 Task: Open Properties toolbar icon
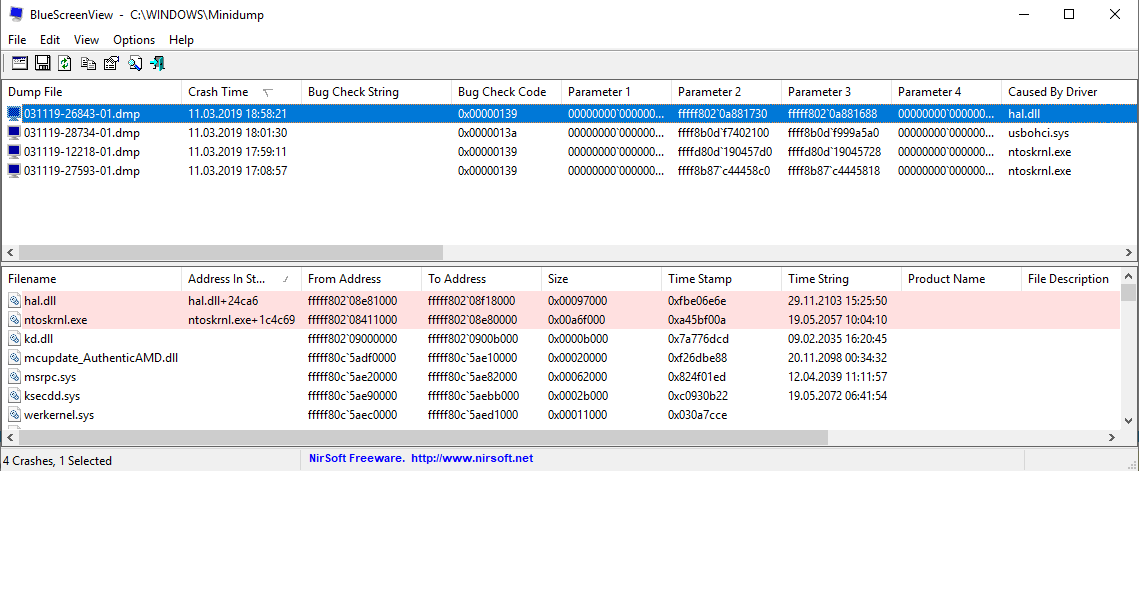point(111,63)
